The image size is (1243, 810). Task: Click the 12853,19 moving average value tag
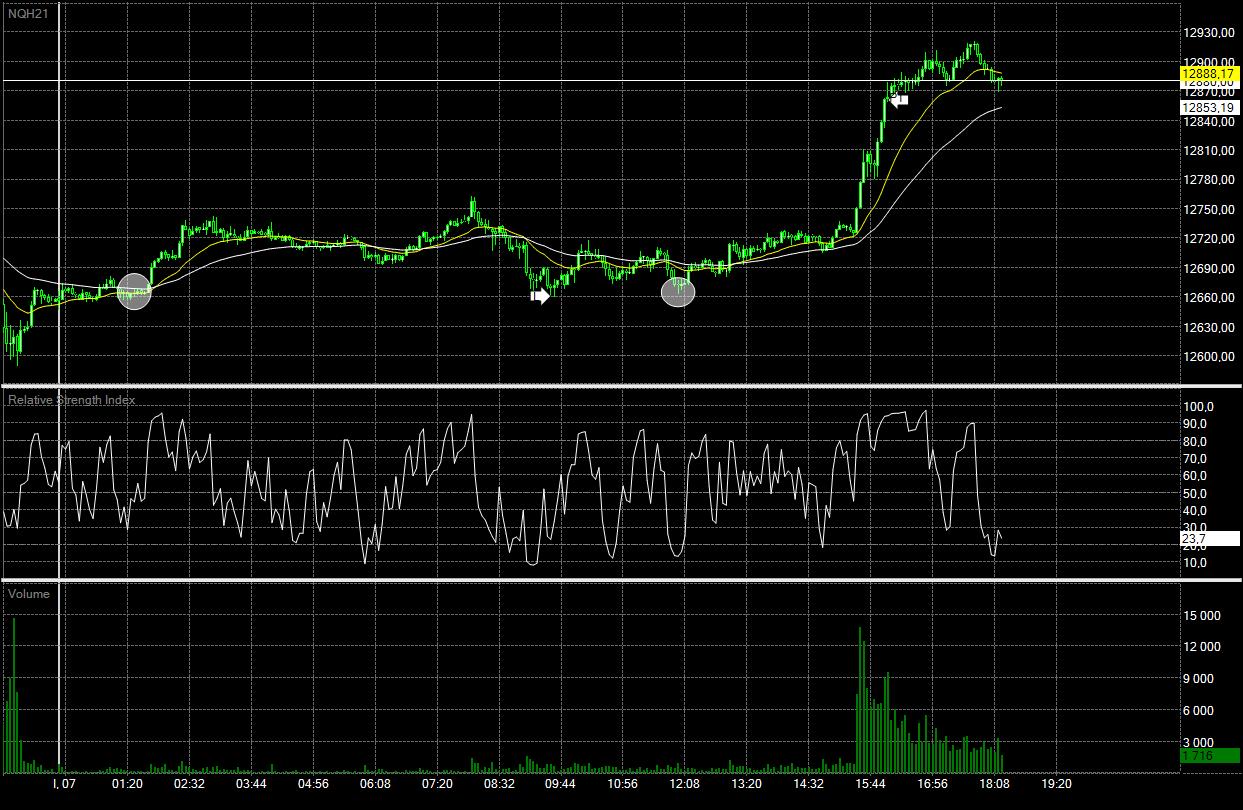1210,107
